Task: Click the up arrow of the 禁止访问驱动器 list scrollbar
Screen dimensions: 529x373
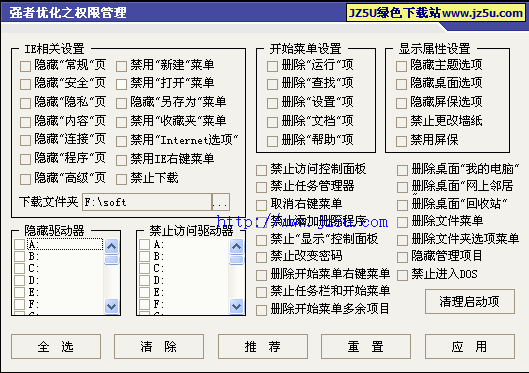Action: click(236, 247)
